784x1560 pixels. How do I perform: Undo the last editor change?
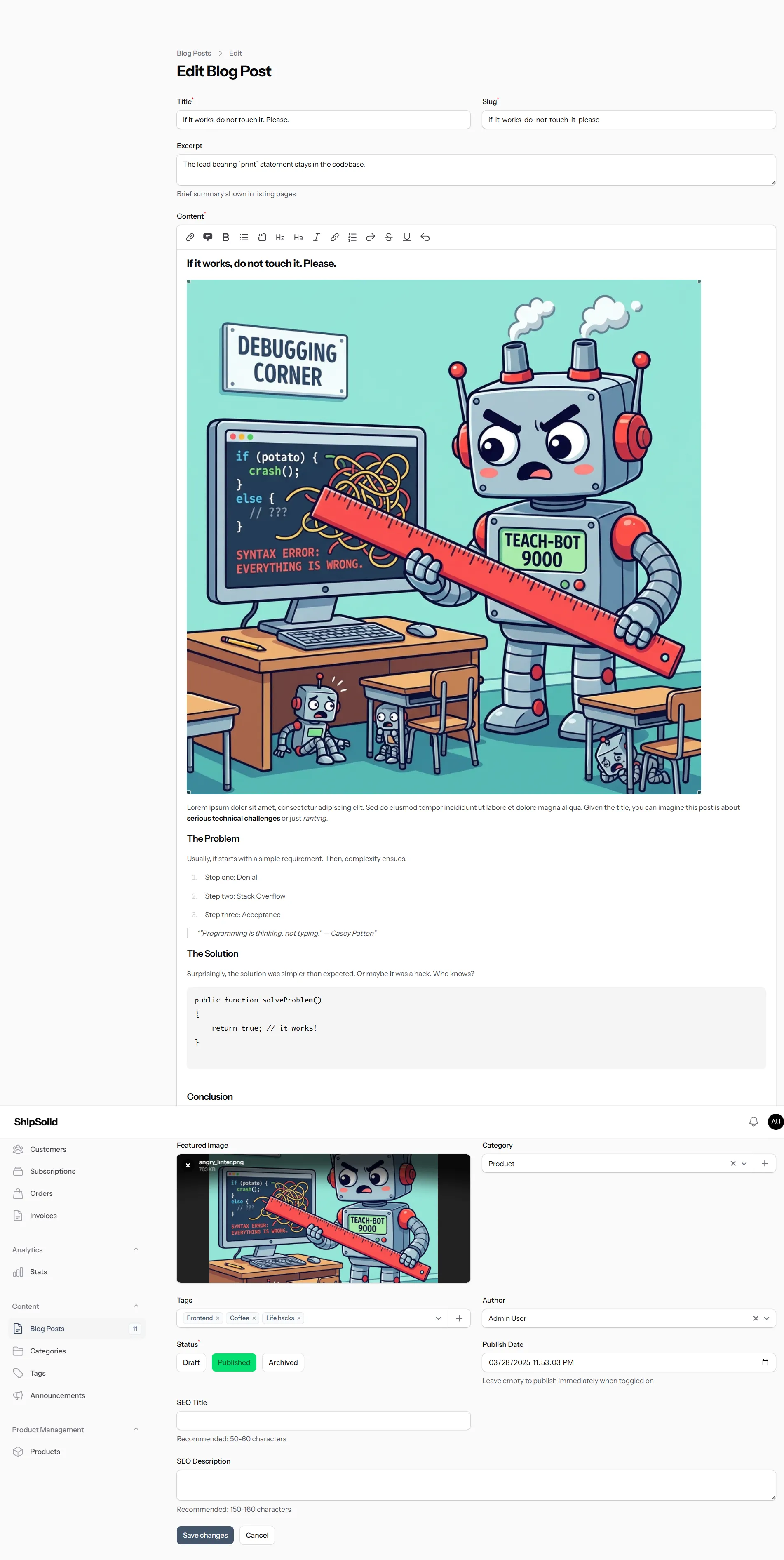[425, 238]
